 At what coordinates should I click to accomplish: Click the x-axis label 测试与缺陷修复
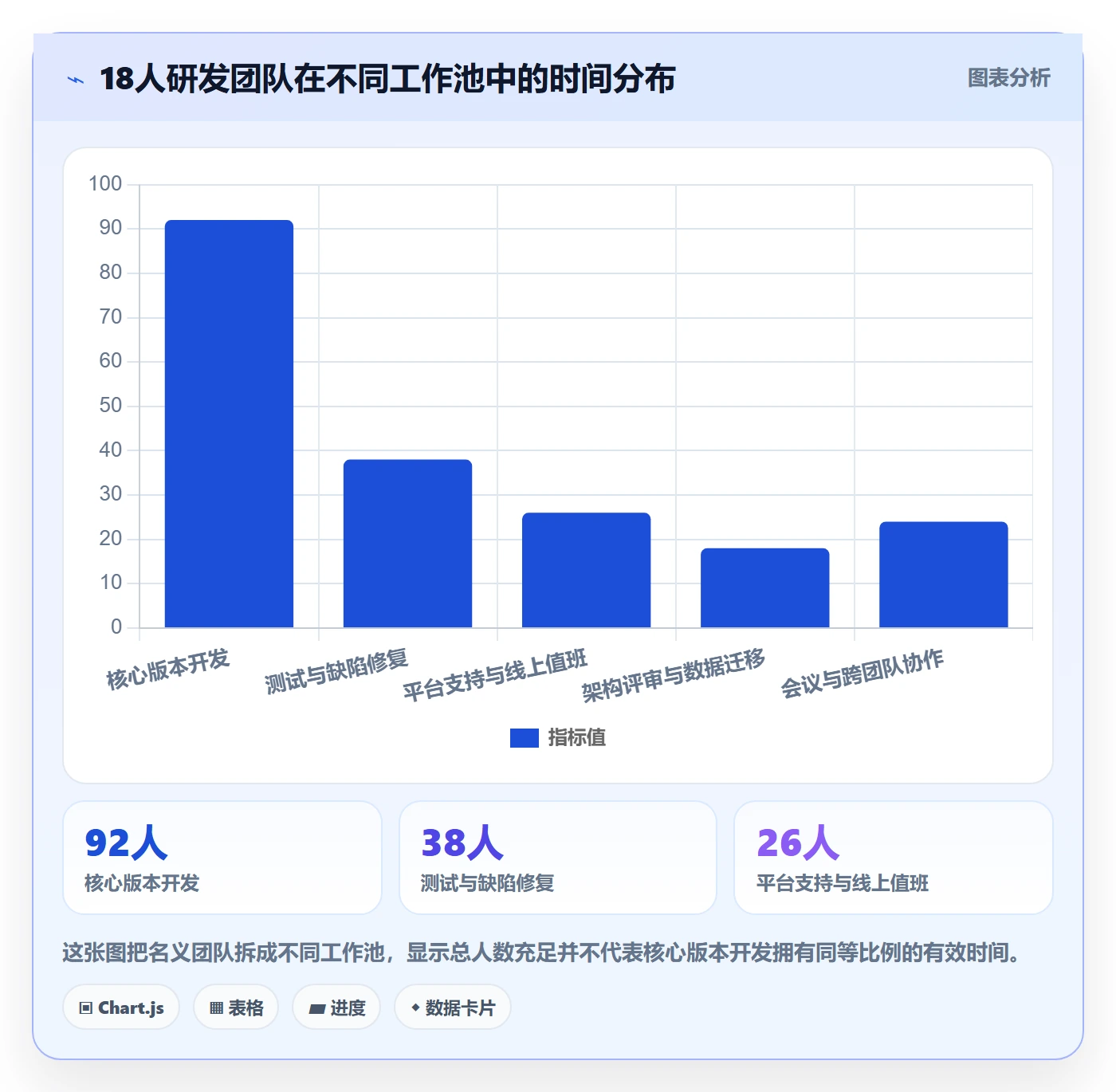[x=336, y=671]
